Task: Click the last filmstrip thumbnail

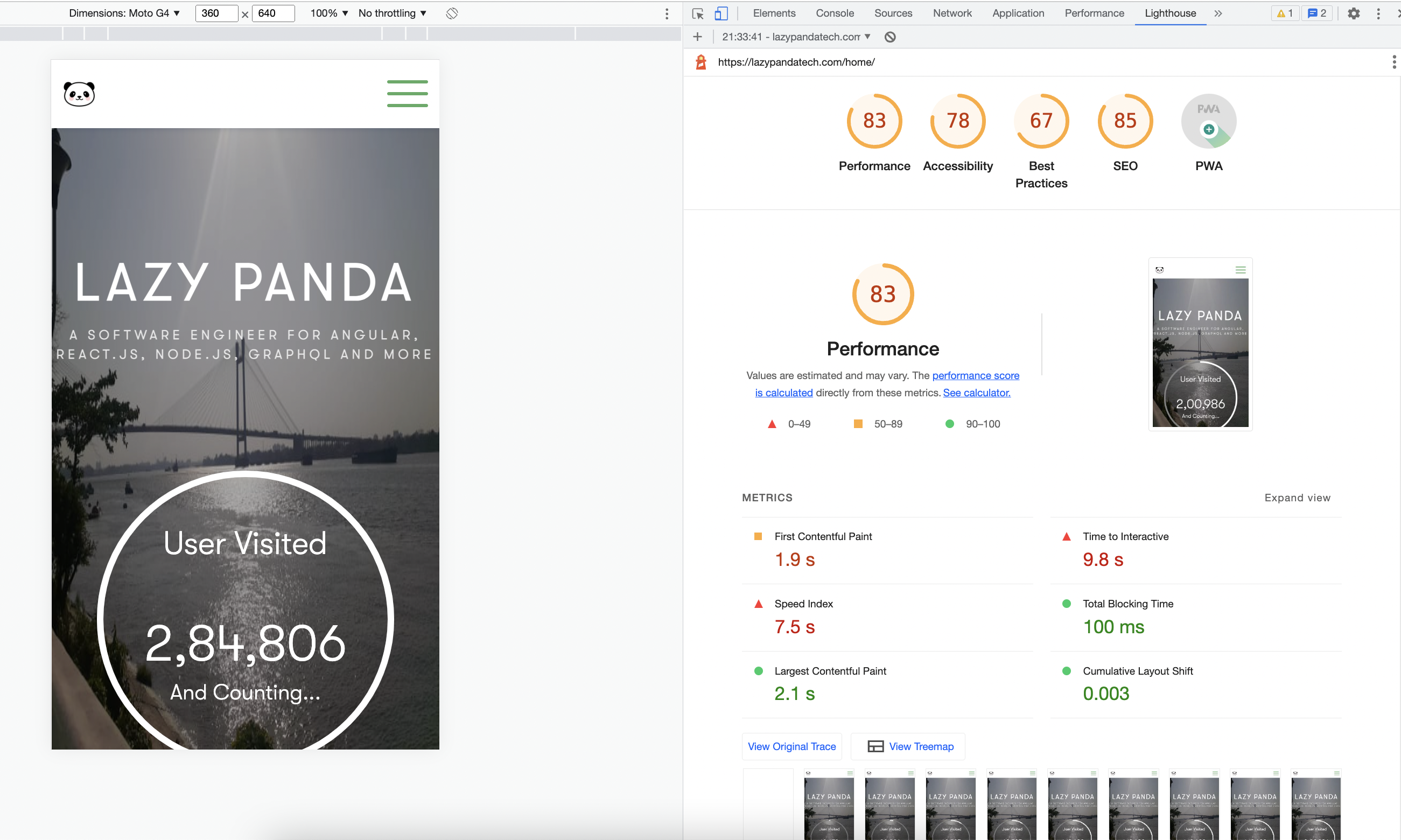Action: (x=1315, y=804)
